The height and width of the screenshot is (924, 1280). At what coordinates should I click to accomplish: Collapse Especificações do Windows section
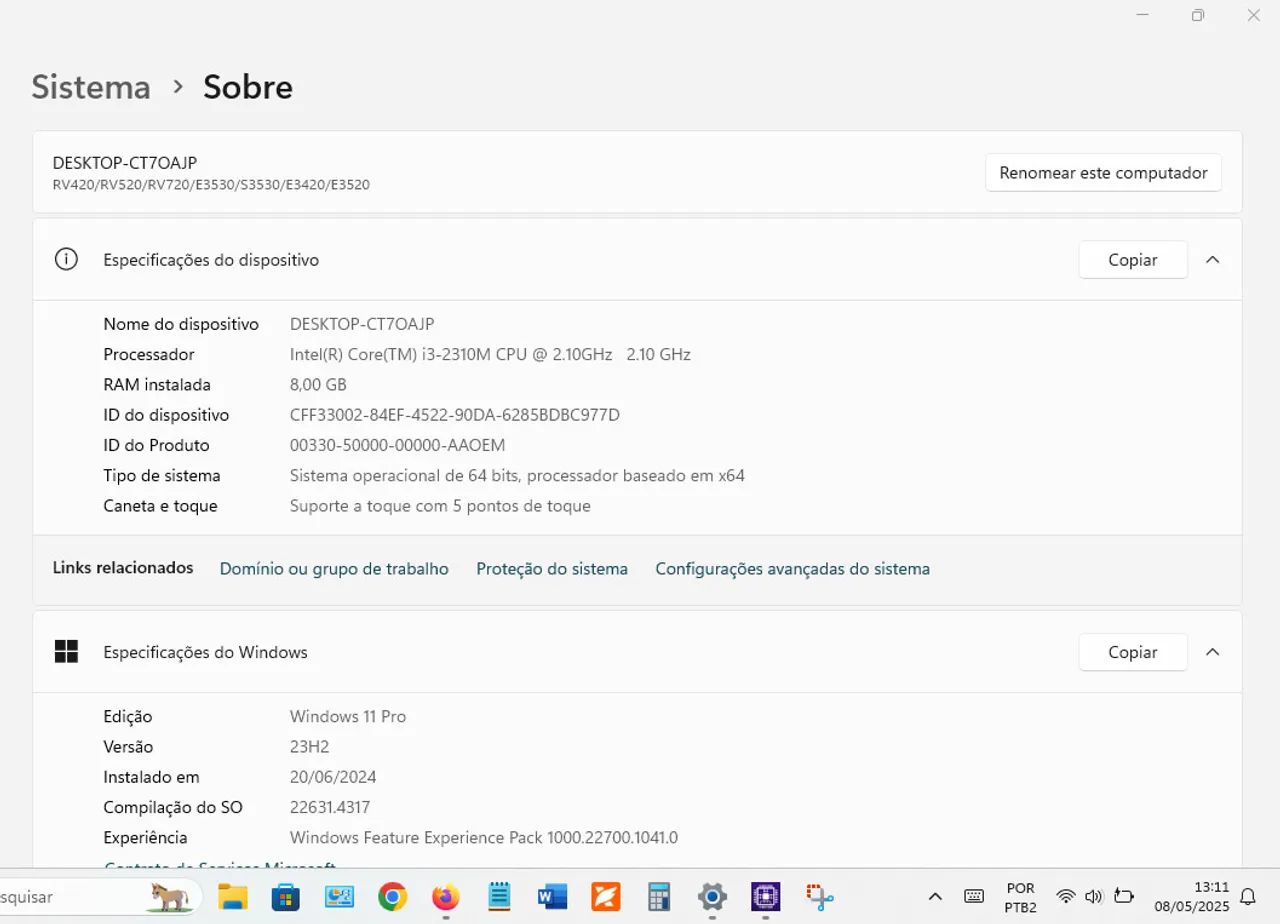(1213, 652)
